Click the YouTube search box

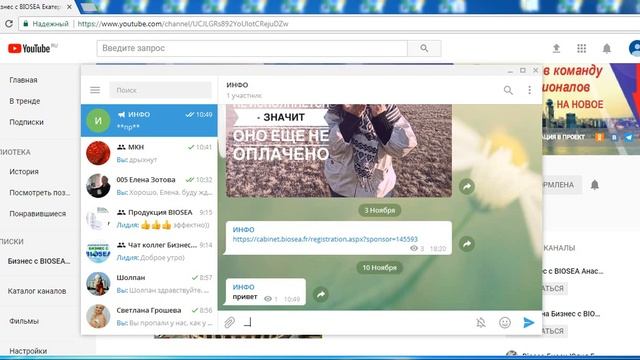[x=252, y=48]
